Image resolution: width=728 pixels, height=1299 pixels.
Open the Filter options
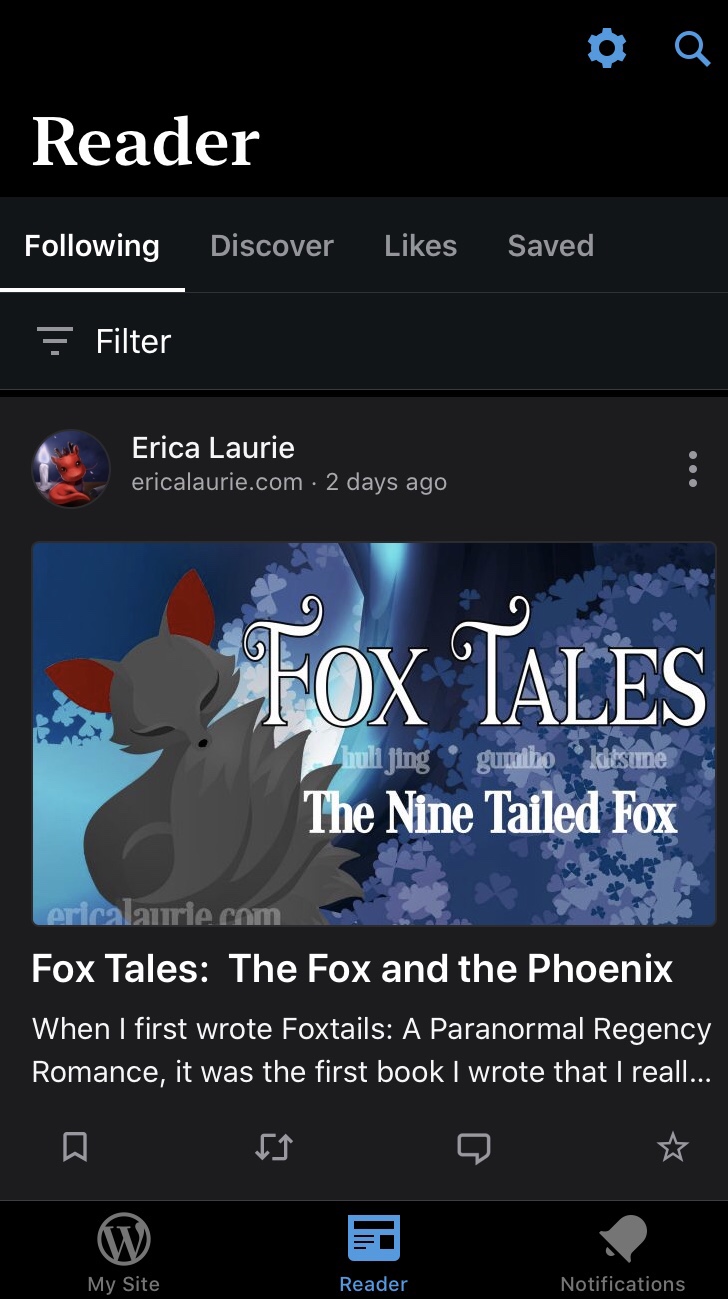pyautogui.click(x=364, y=341)
